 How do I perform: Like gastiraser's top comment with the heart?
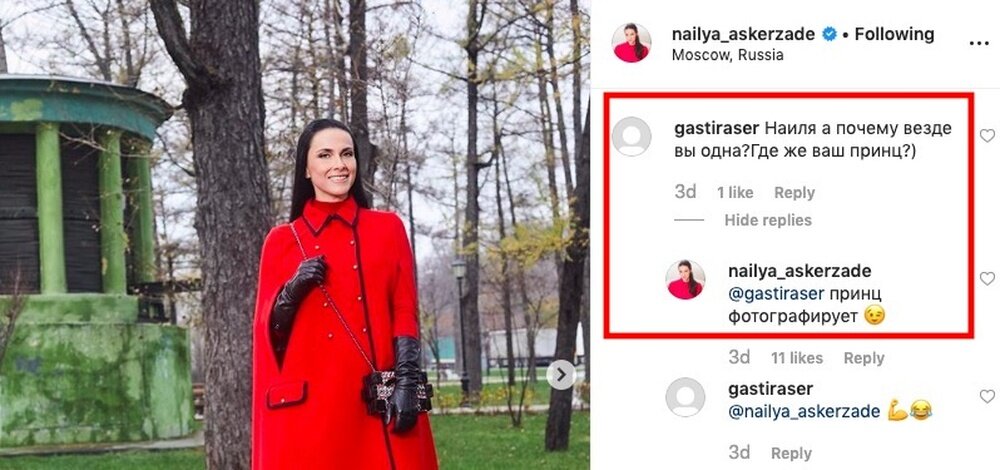[987, 135]
